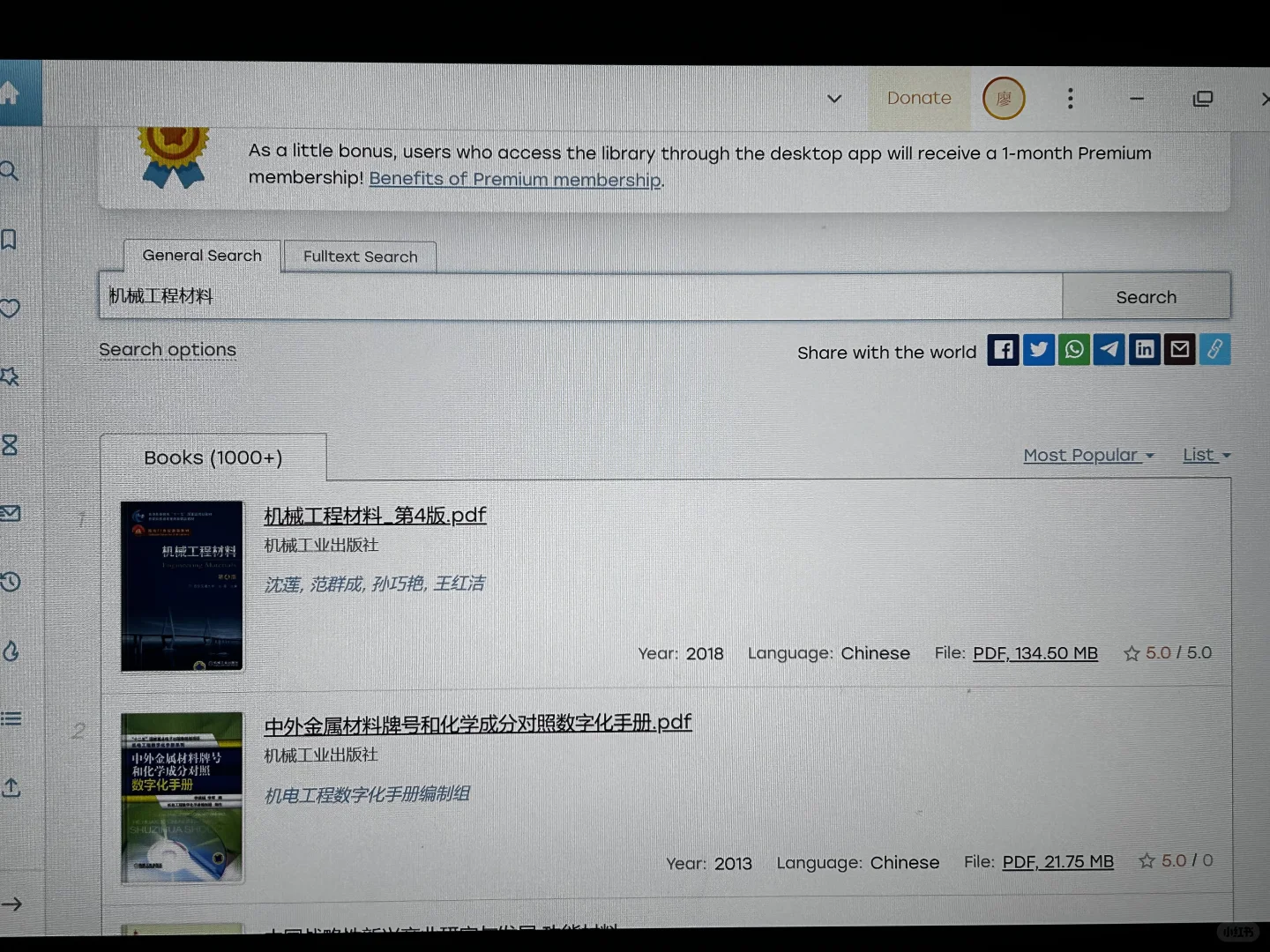1270x952 pixels.
Task: Share via WhatsApp icon
Action: tap(1073, 350)
